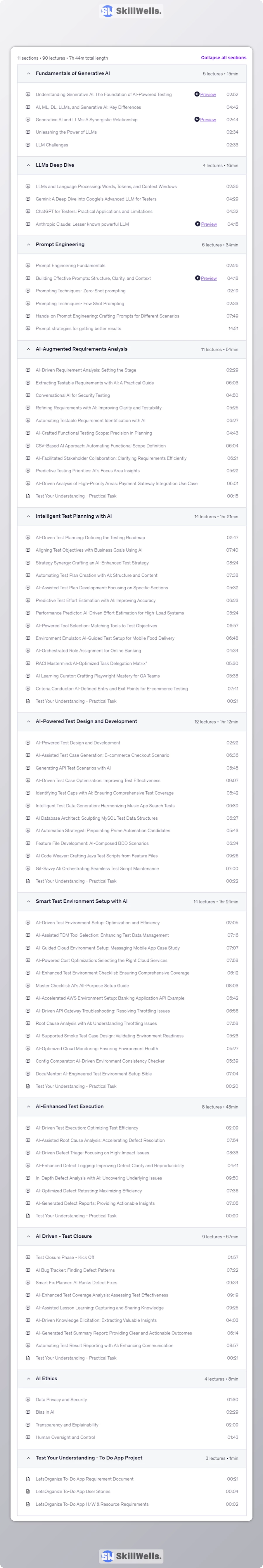Click video icon beside Conversational AI for Security Testing
The height and width of the screenshot is (1568, 263).
click(28, 395)
